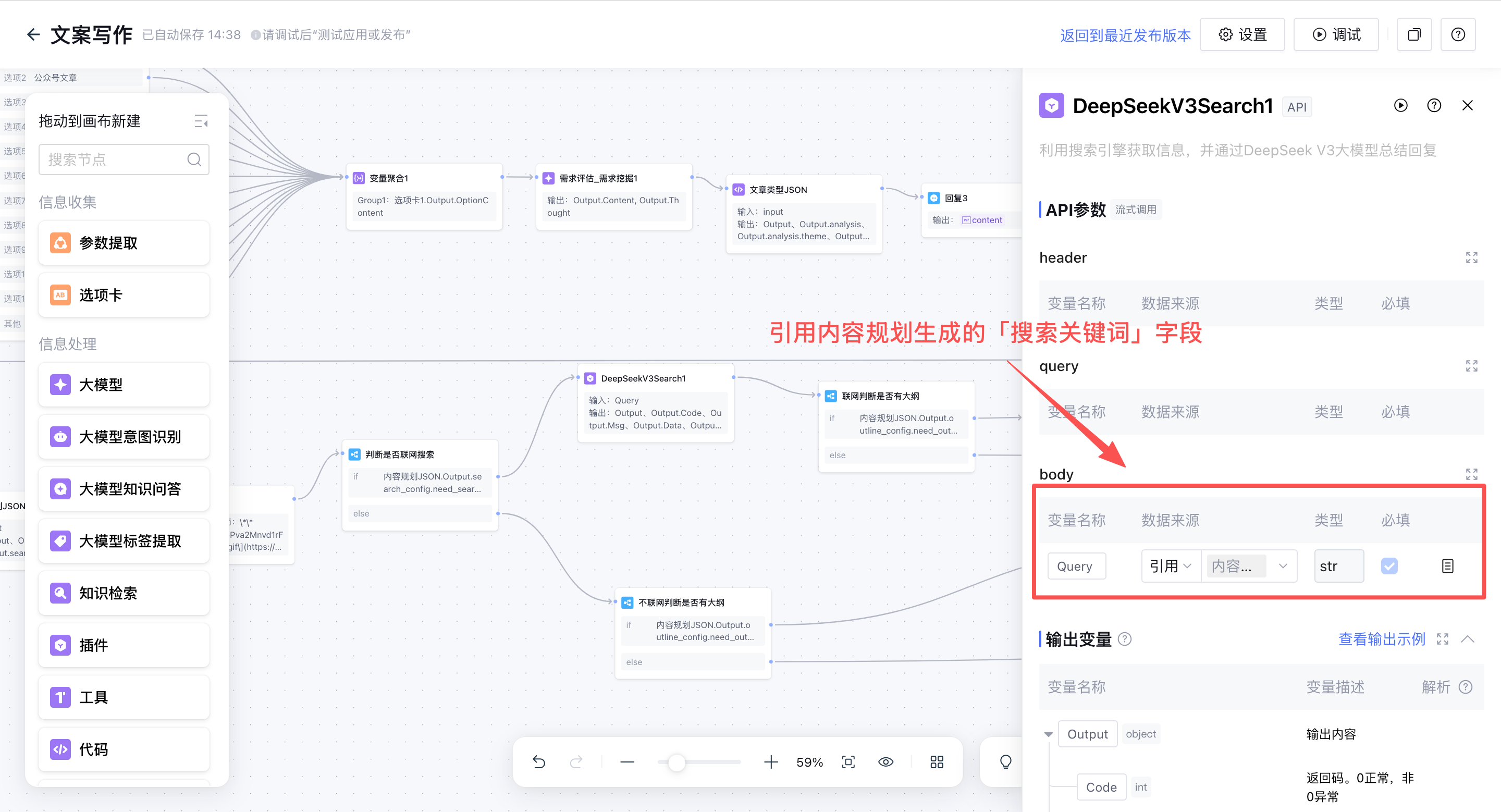Click the undo arrow in canvas toolbar

[538, 762]
